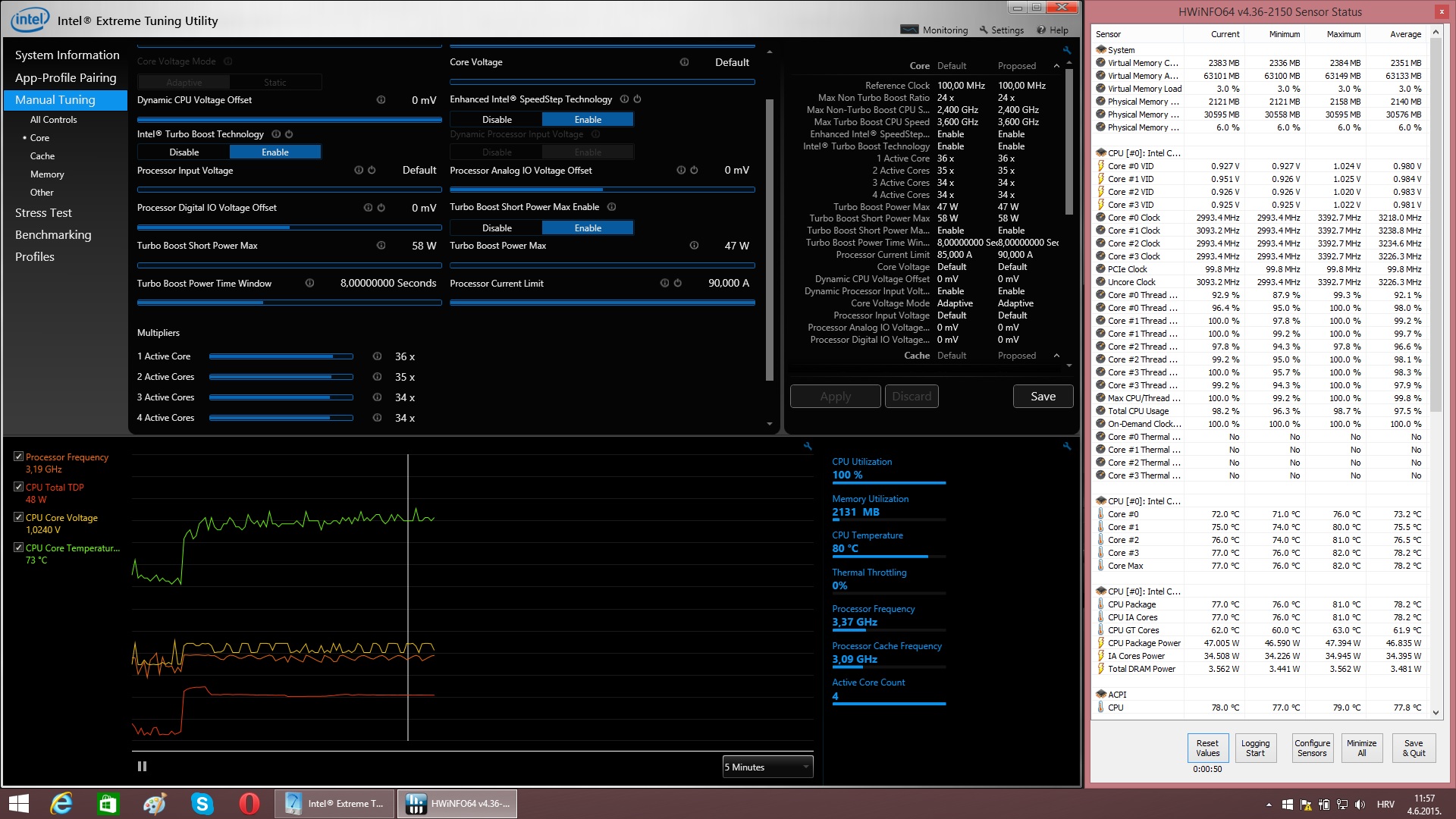This screenshot has width=1456, height=819.
Task: Open Paint icon on taskbar
Action: click(x=155, y=804)
